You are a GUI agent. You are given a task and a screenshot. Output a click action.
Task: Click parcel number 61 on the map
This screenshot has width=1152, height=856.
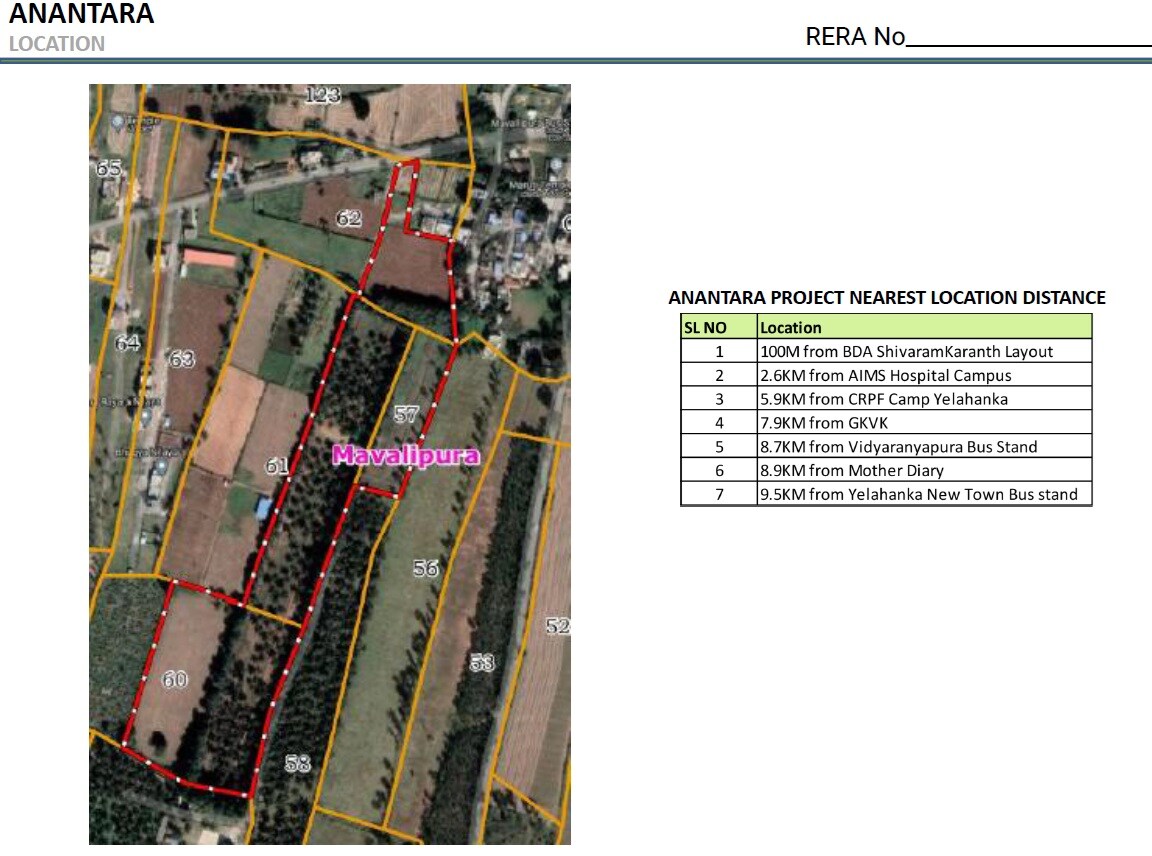click(x=276, y=465)
